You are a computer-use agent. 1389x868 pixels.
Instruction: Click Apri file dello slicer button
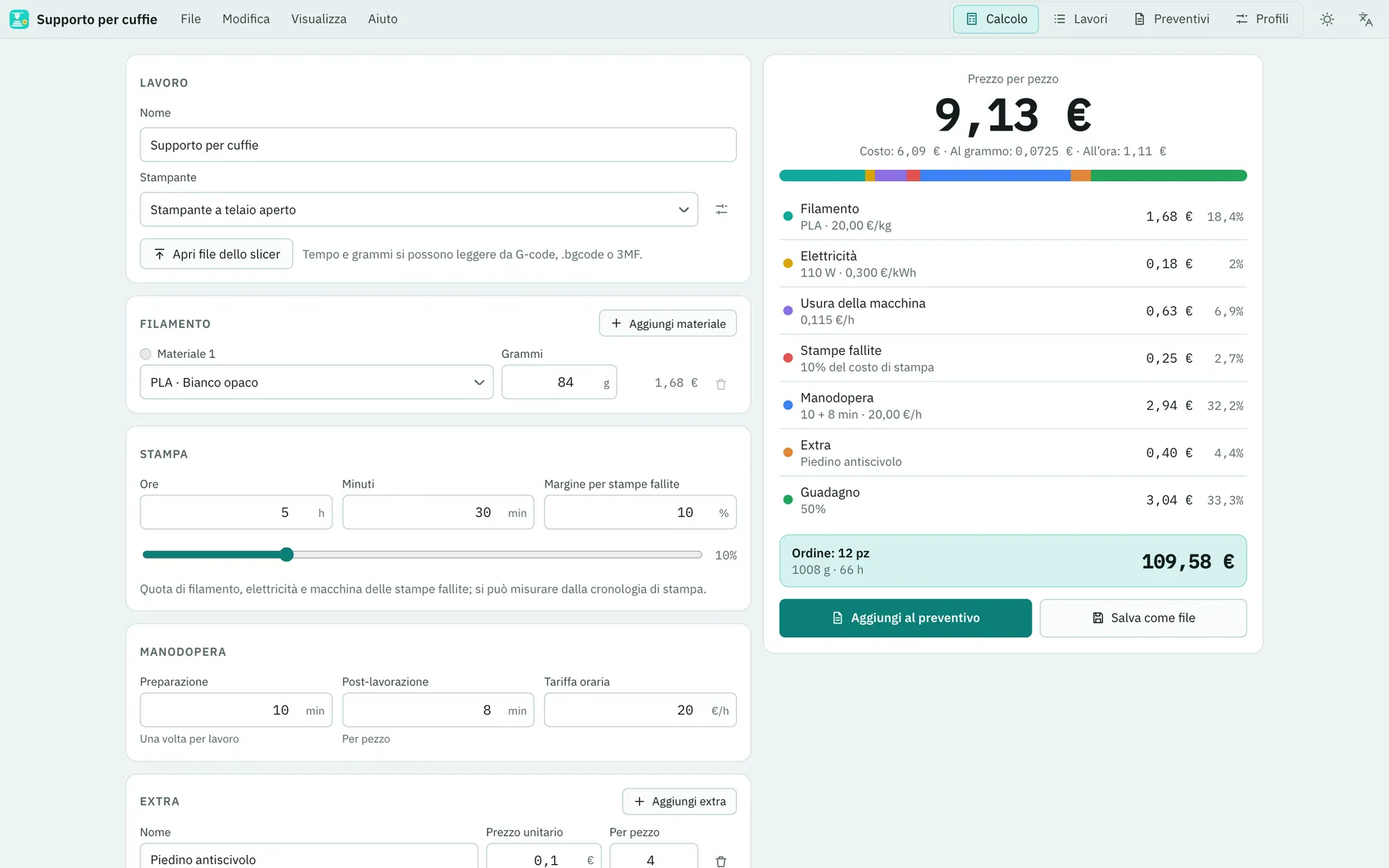(216, 254)
